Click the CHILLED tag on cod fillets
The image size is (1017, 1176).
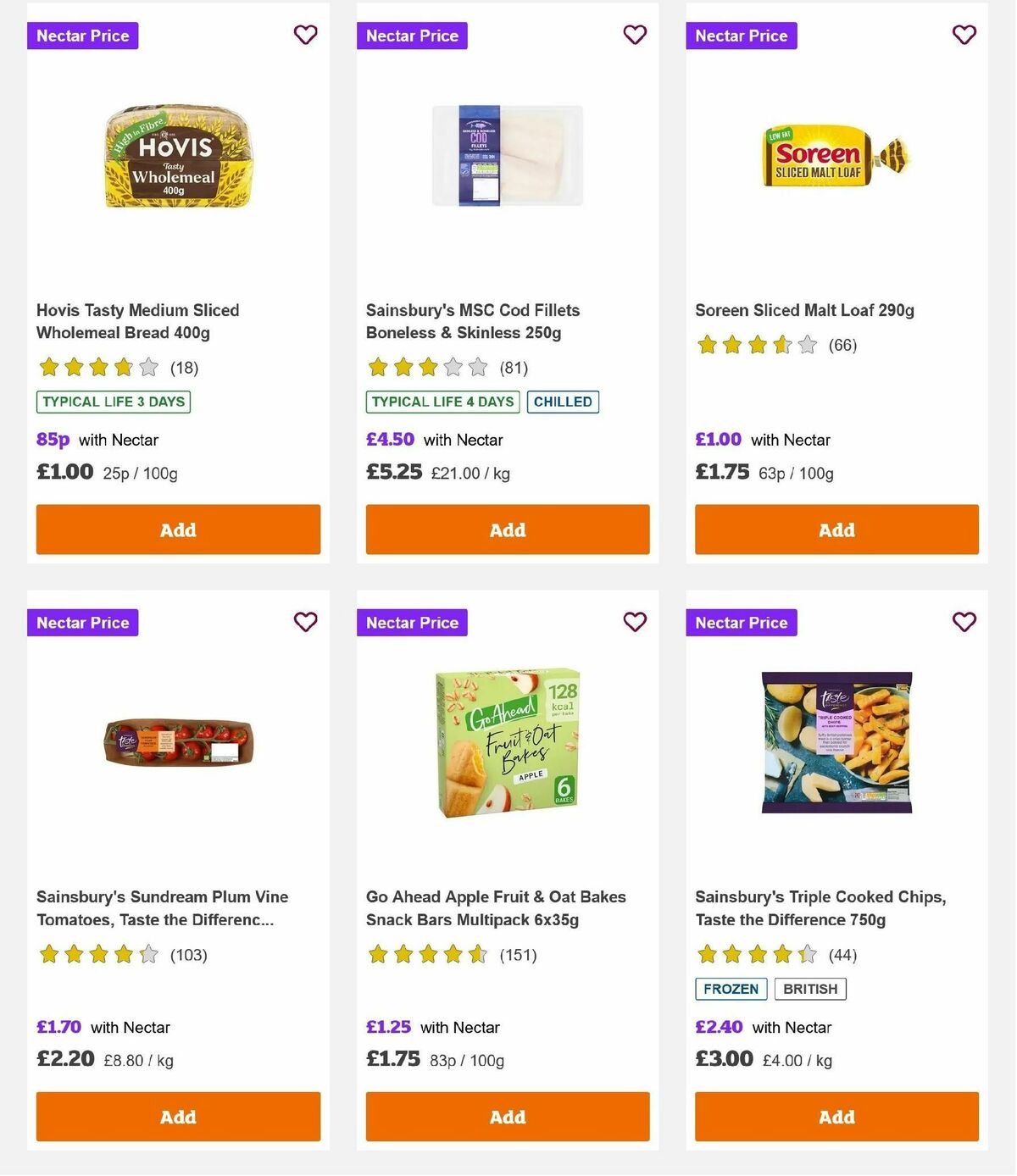pos(563,402)
